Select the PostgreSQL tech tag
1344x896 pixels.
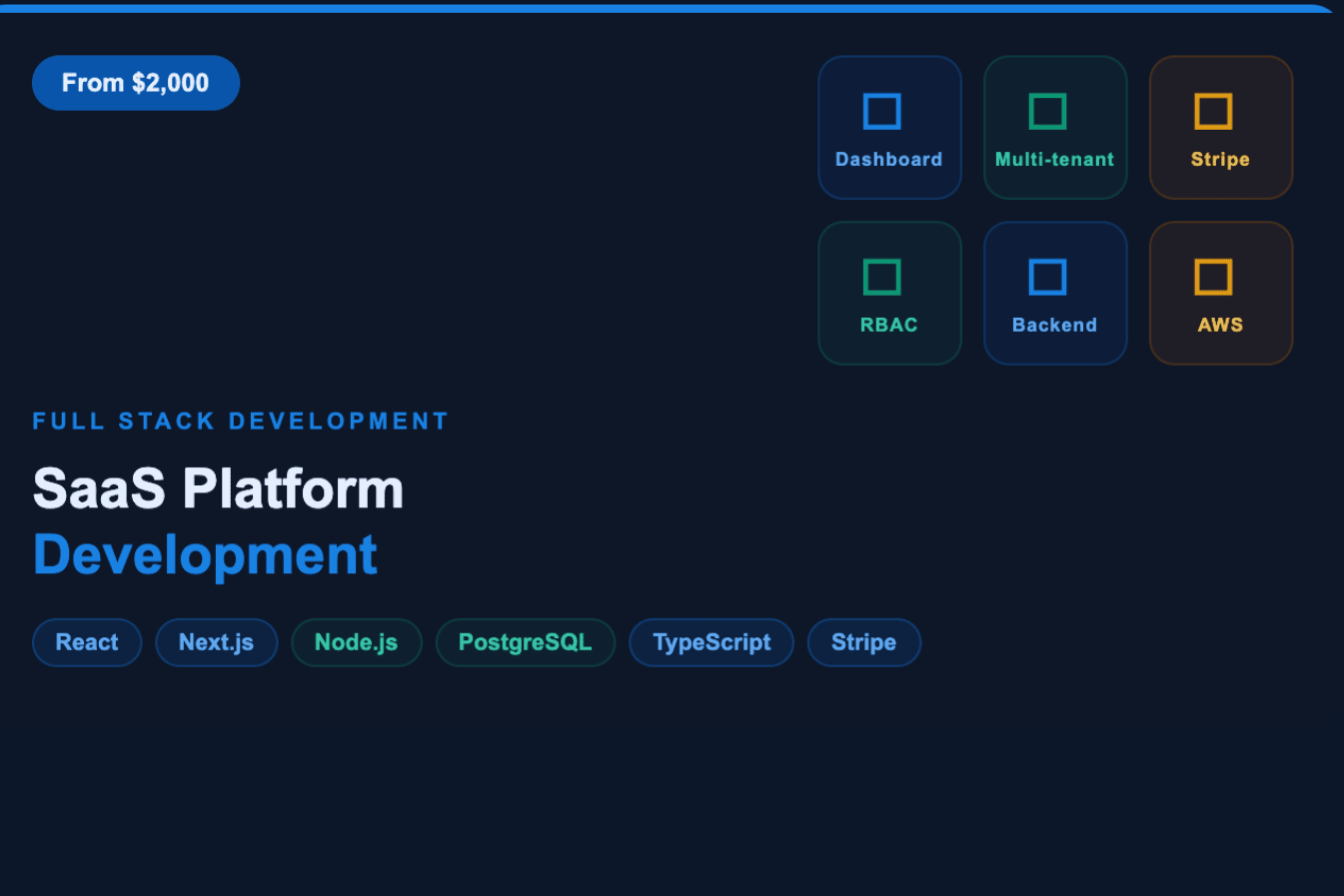click(x=525, y=642)
